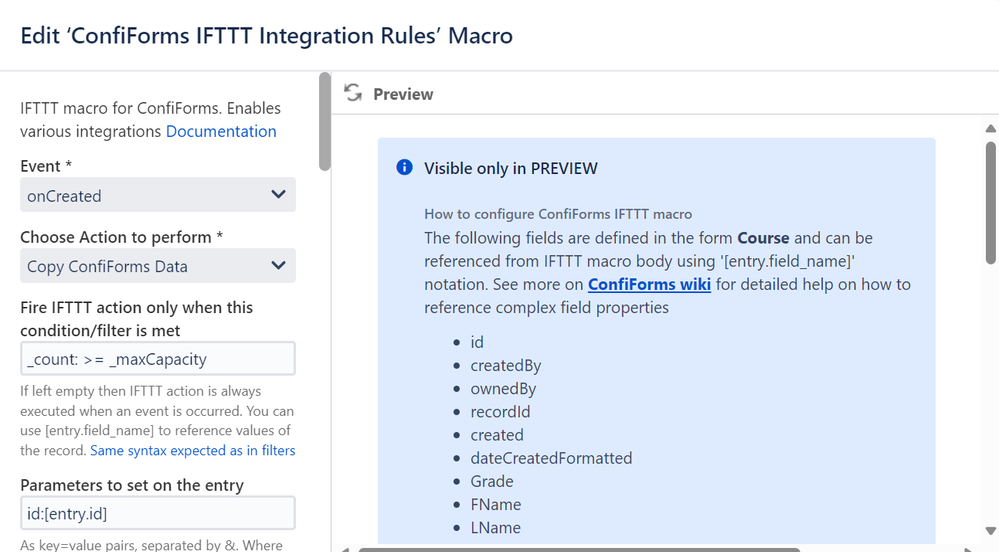Image resolution: width=999 pixels, height=552 pixels.
Task: Click the preview horizontal scrollbar thumb
Action: (x=579, y=549)
